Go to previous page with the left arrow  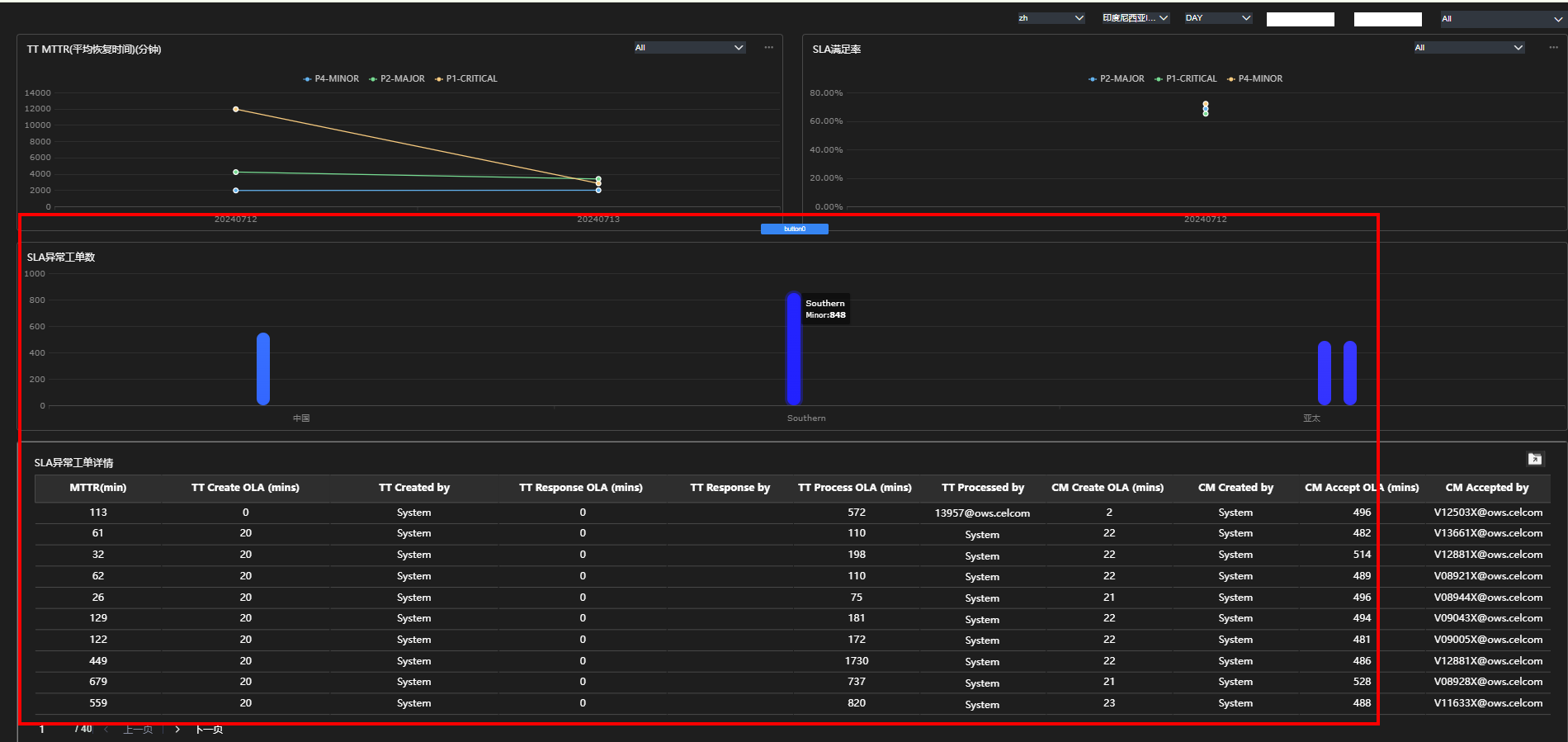(x=106, y=729)
